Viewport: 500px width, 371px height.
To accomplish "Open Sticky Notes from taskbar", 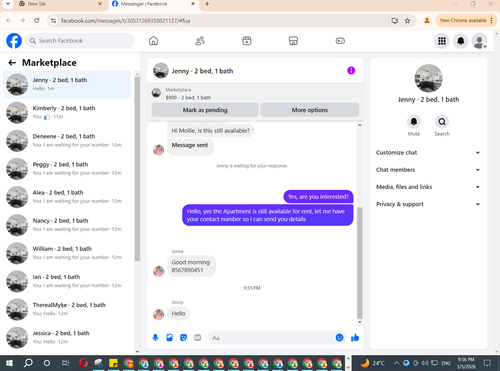I will tap(113, 363).
